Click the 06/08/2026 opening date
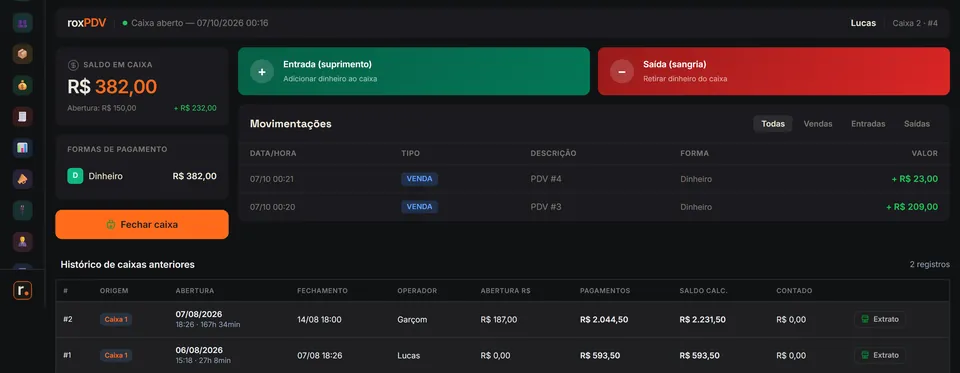This screenshot has width=960, height=373. click(199, 350)
